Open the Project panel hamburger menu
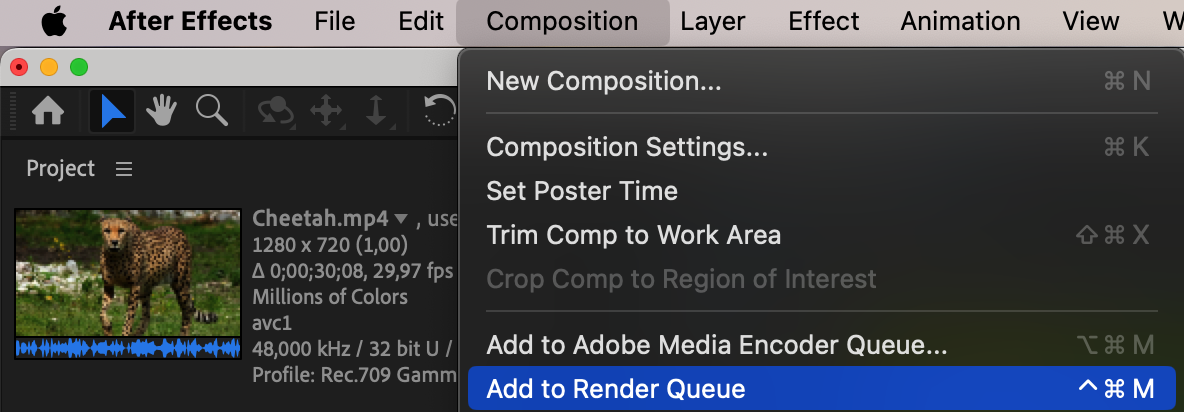This screenshot has height=412, width=1184. point(124,169)
